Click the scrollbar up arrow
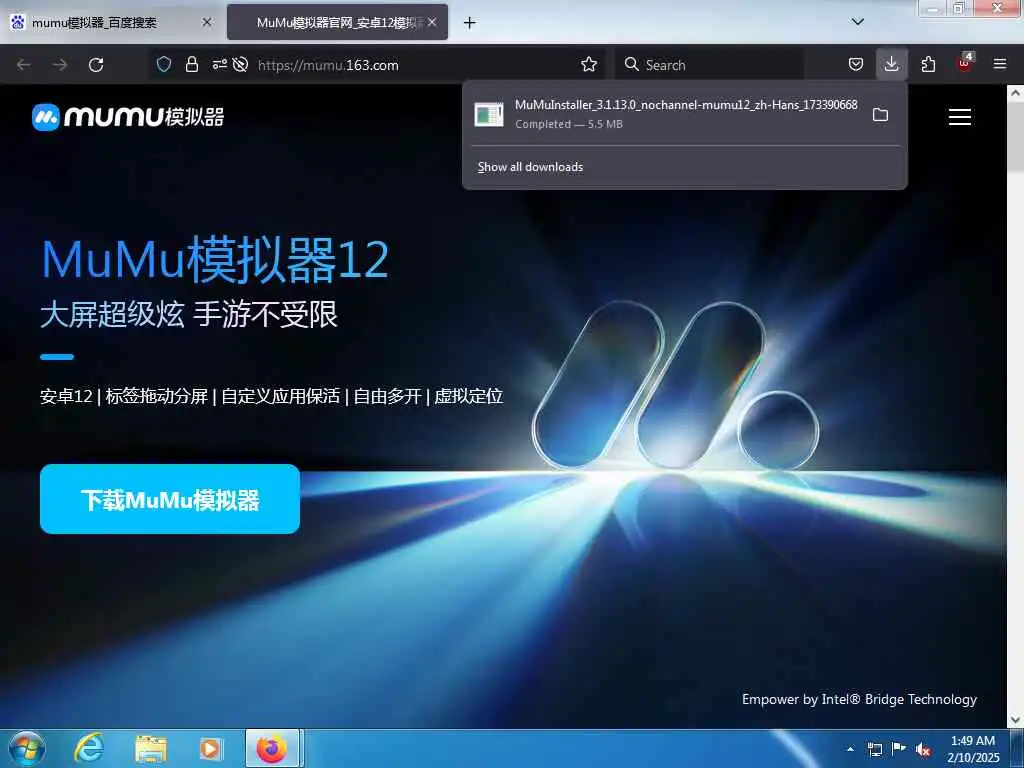 (1015, 93)
